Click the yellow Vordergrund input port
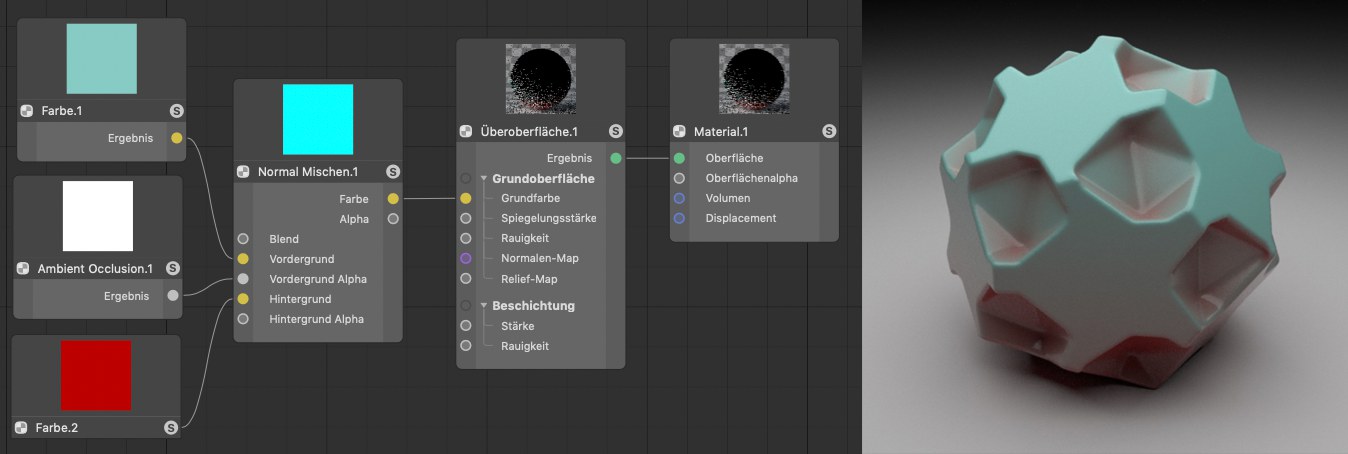The image size is (1348, 454). click(243, 259)
